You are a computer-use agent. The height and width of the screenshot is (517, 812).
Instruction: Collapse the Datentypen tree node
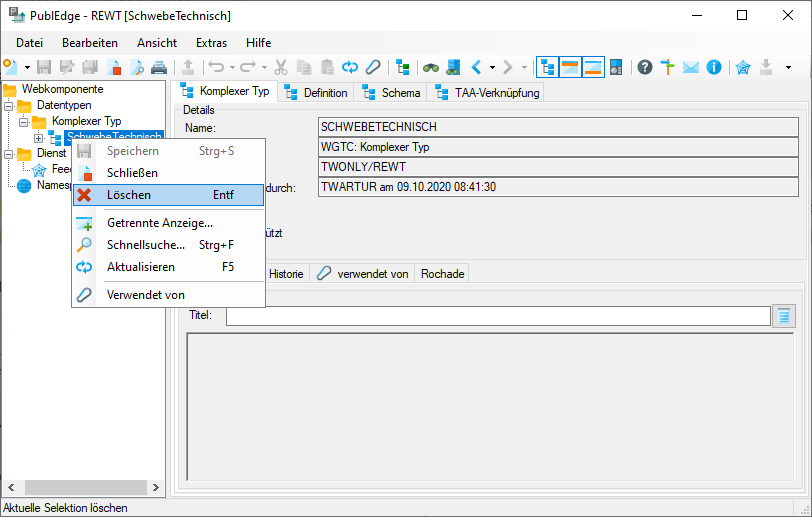tap(9, 106)
